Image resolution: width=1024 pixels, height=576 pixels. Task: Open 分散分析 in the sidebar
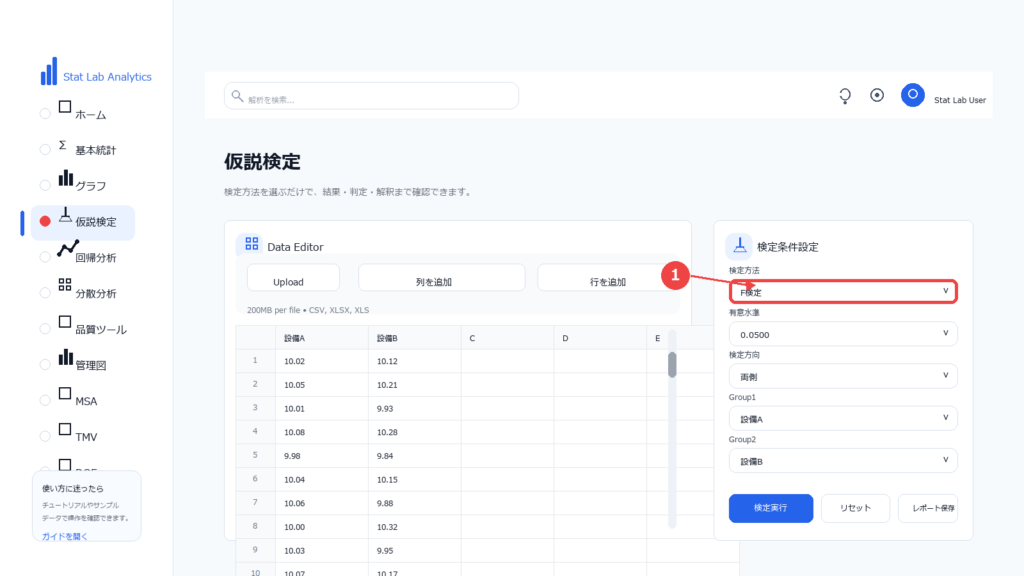pos(95,294)
